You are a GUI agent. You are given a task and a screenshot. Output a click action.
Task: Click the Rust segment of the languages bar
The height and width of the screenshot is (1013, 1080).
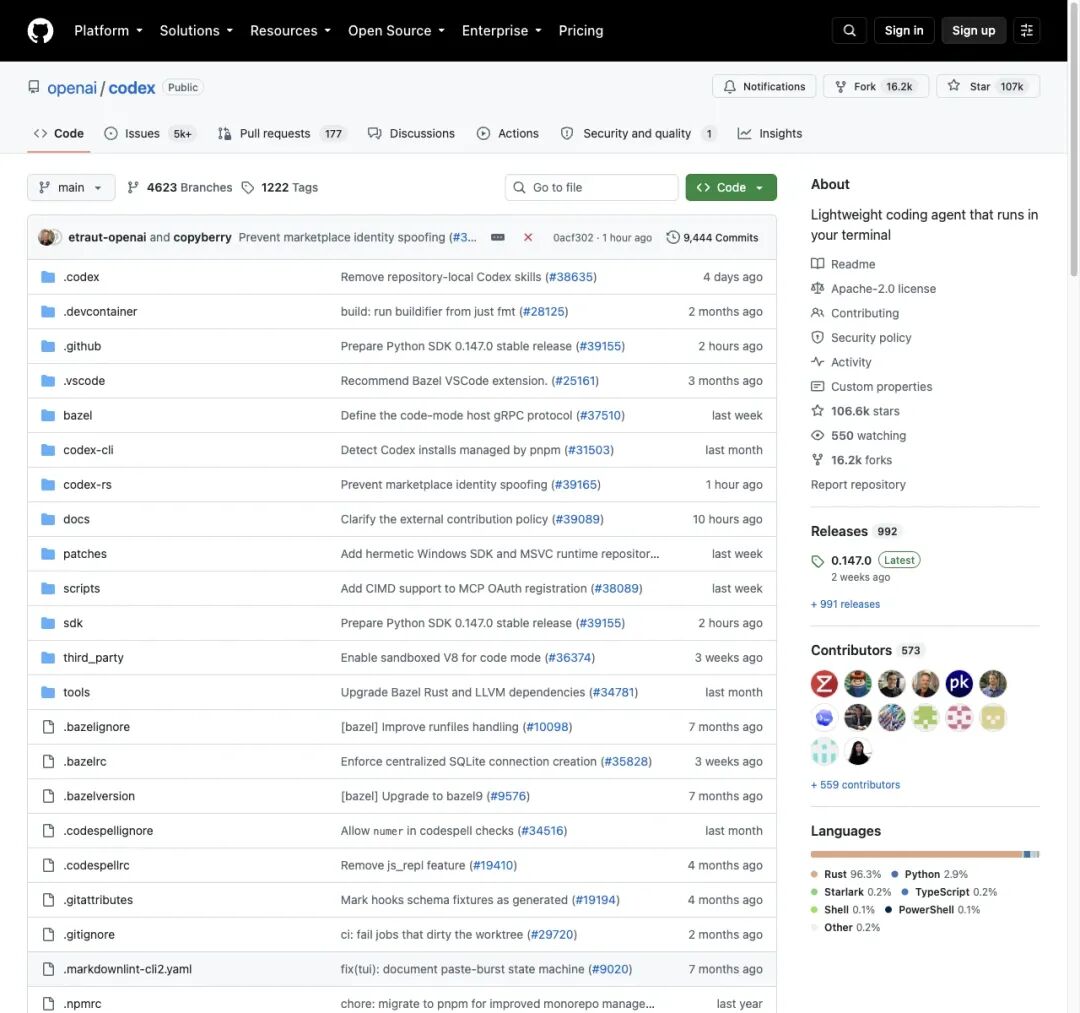(x=916, y=855)
